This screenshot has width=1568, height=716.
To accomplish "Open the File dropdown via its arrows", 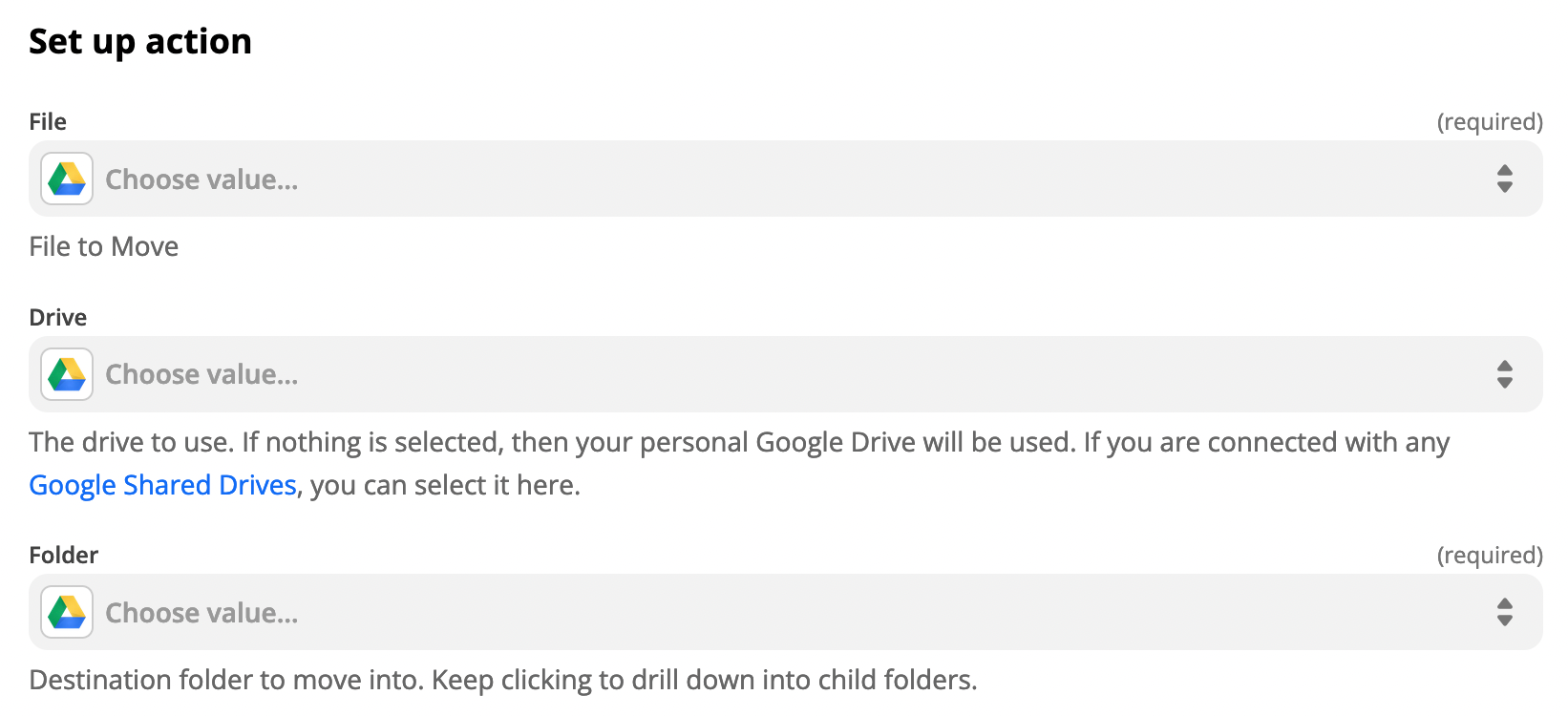I will [x=1505, y=179].
